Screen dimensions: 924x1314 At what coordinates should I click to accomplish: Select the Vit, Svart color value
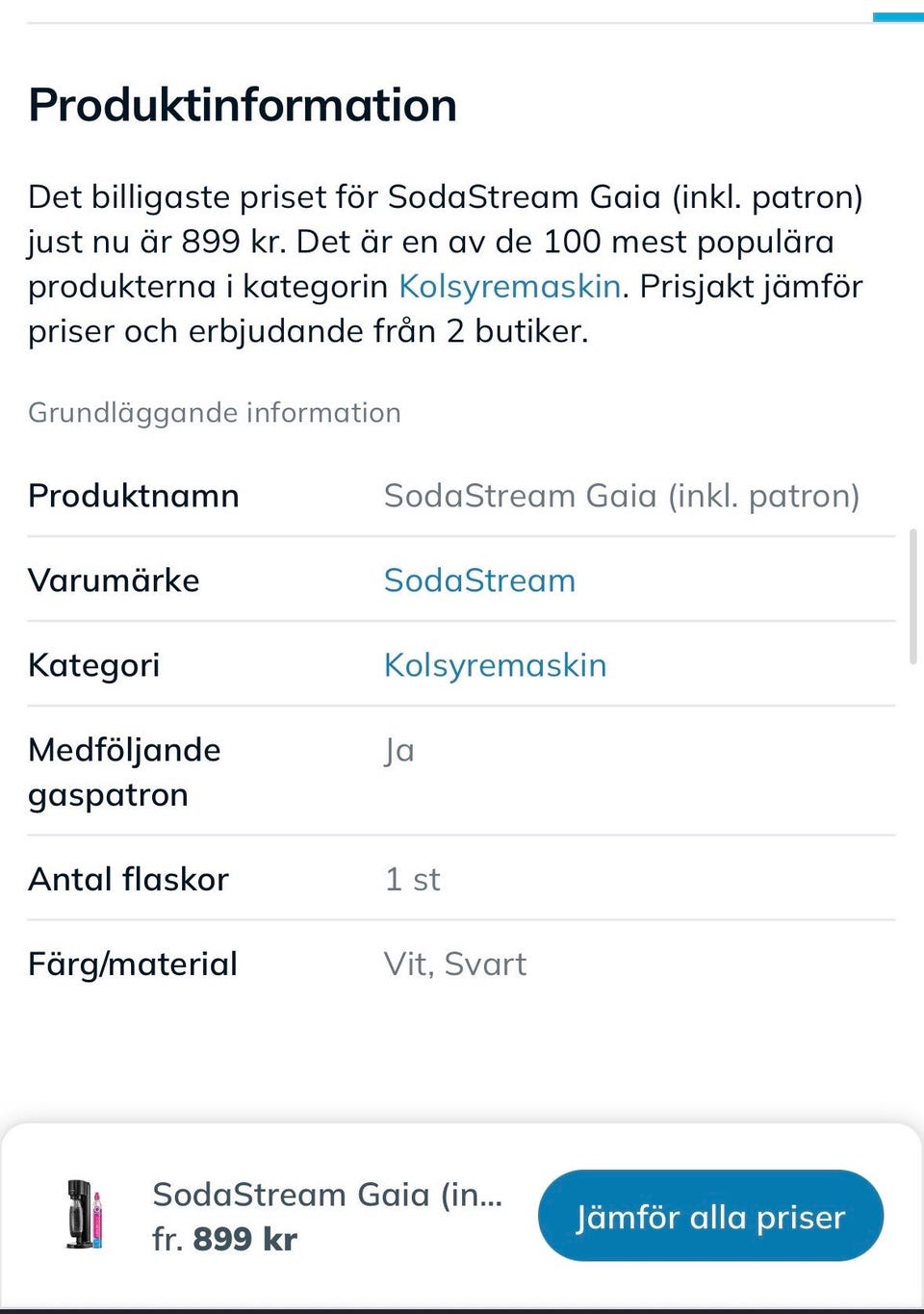[455, 964]
